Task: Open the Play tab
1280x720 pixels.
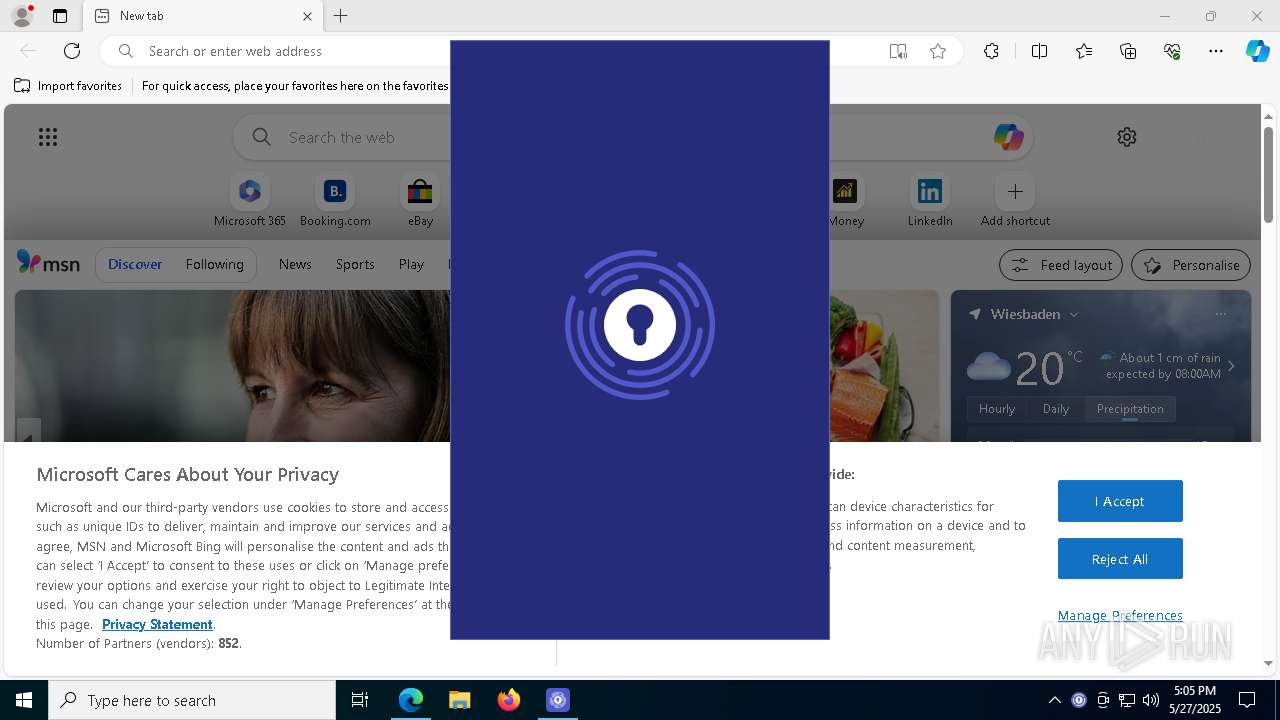Action: click(411, 264)
